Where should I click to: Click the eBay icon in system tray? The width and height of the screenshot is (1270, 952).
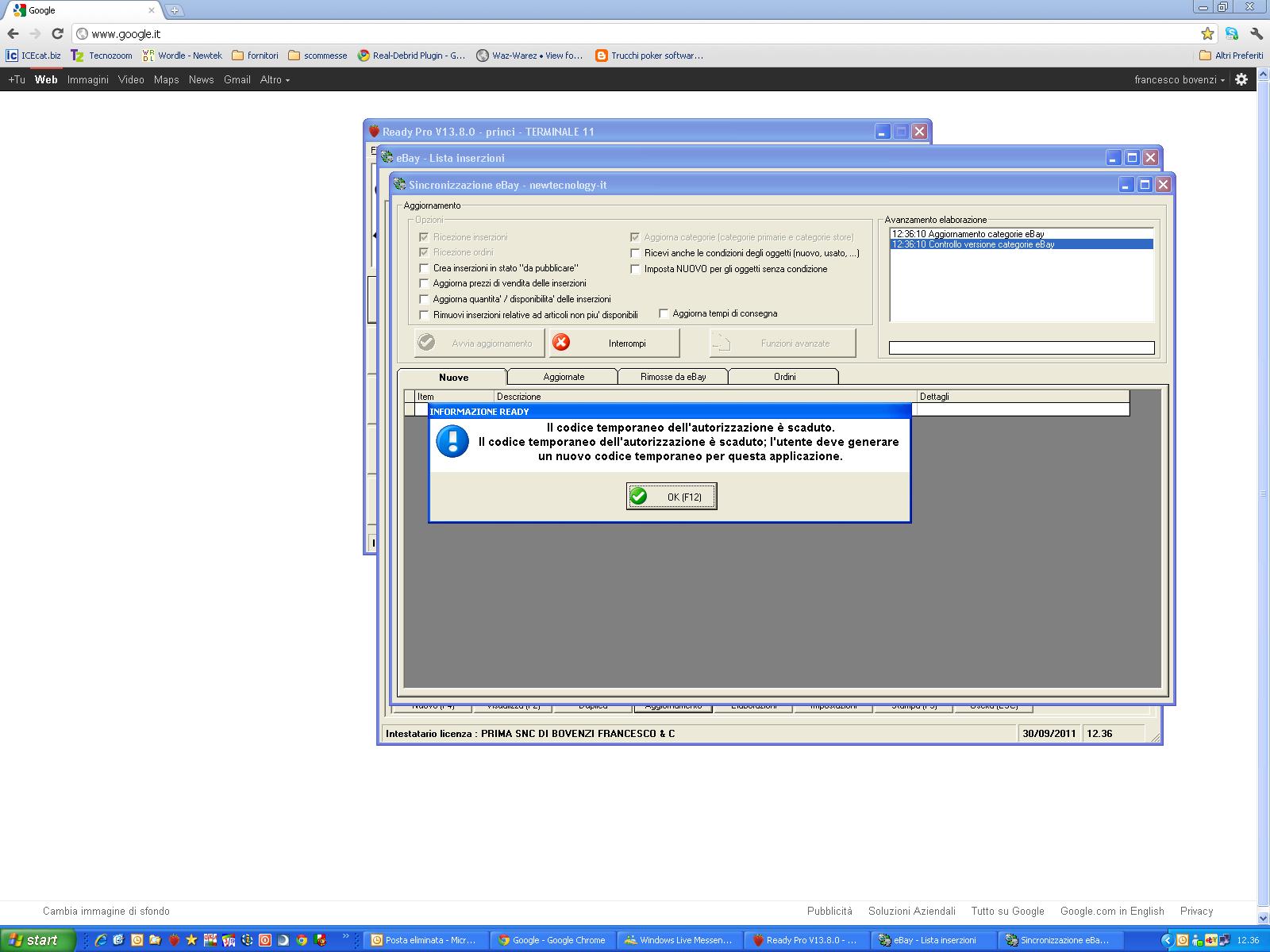tap(1211, 940)
